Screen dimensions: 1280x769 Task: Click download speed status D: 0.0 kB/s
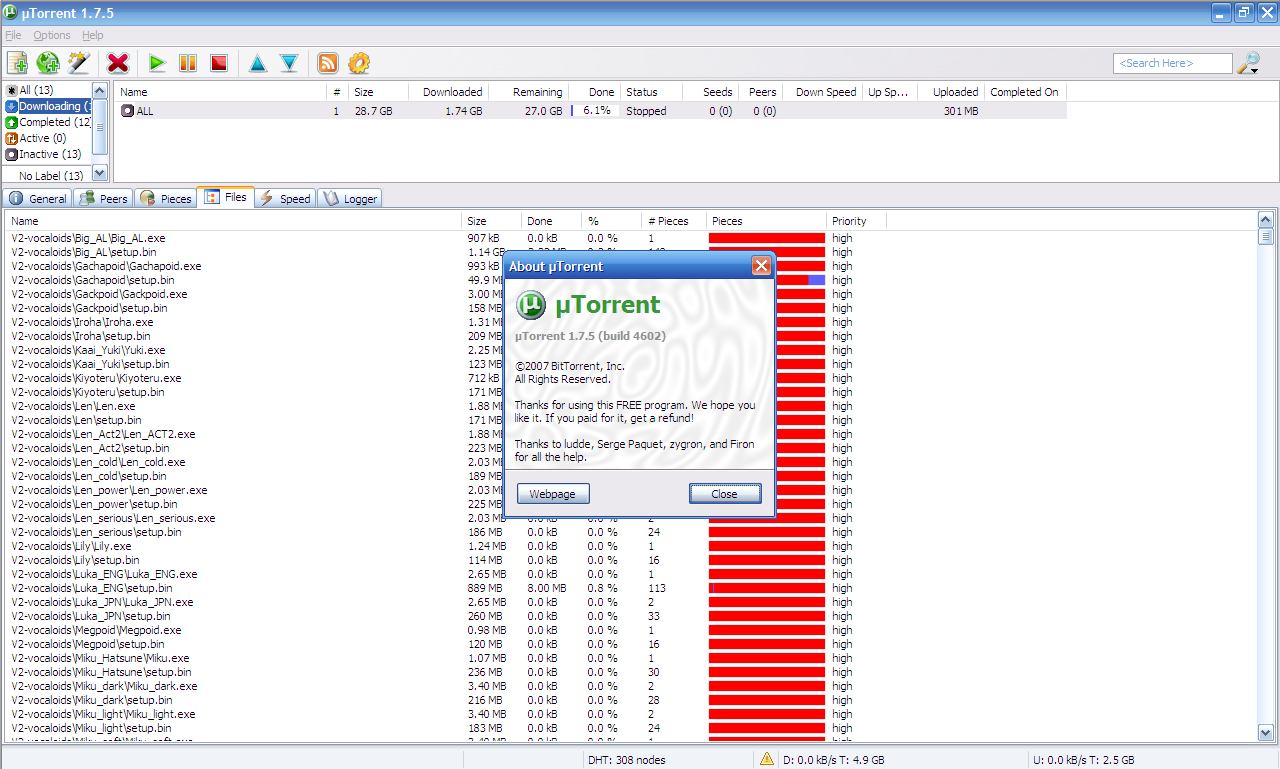(833, 760)
